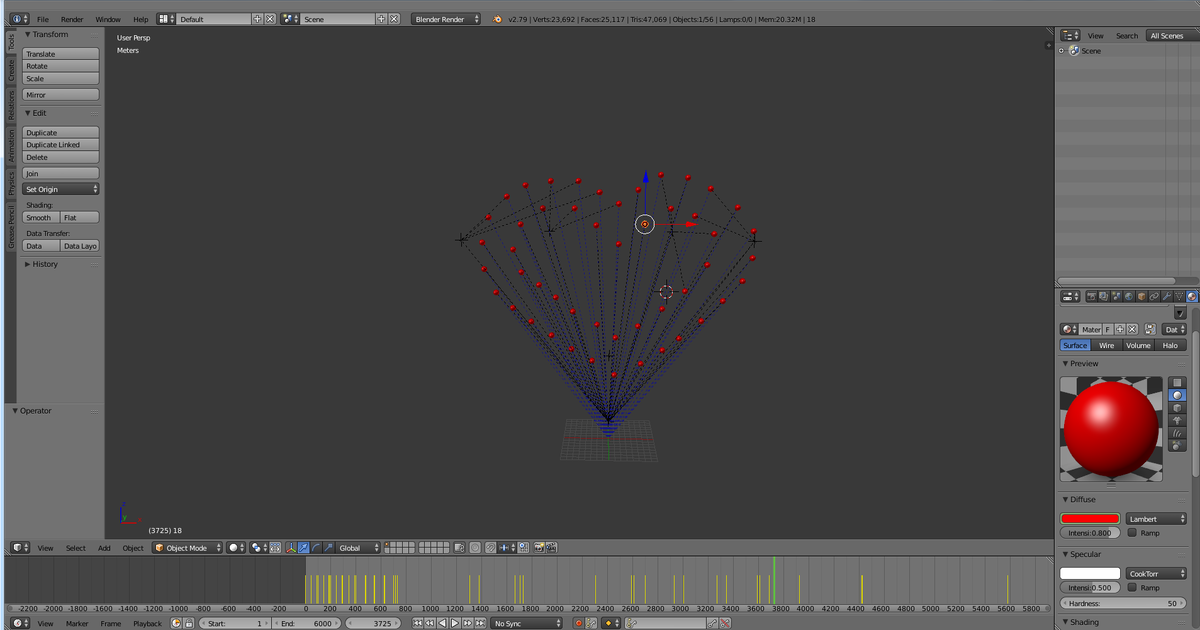The height and width of the screenshot is (630, 1200).
Task: Click the play animation button in timeline
Action: [x=454, y=623]
